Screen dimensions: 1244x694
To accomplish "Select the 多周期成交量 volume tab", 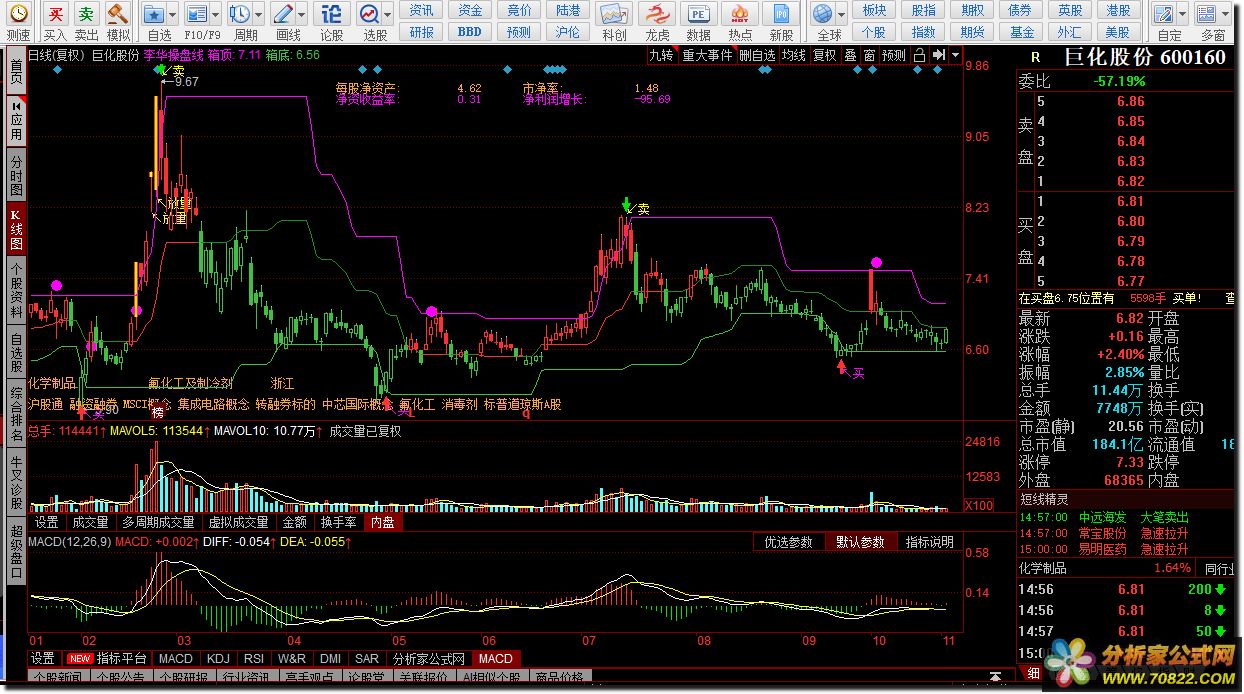I will point(159,522).
